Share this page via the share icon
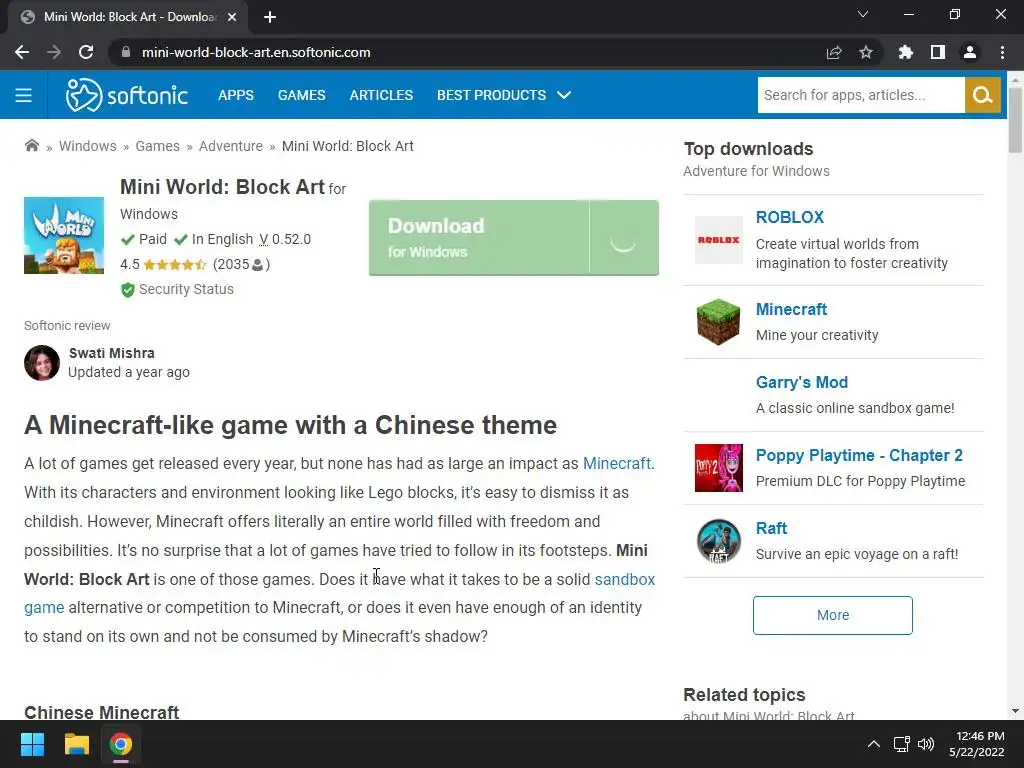 [834, 52]
